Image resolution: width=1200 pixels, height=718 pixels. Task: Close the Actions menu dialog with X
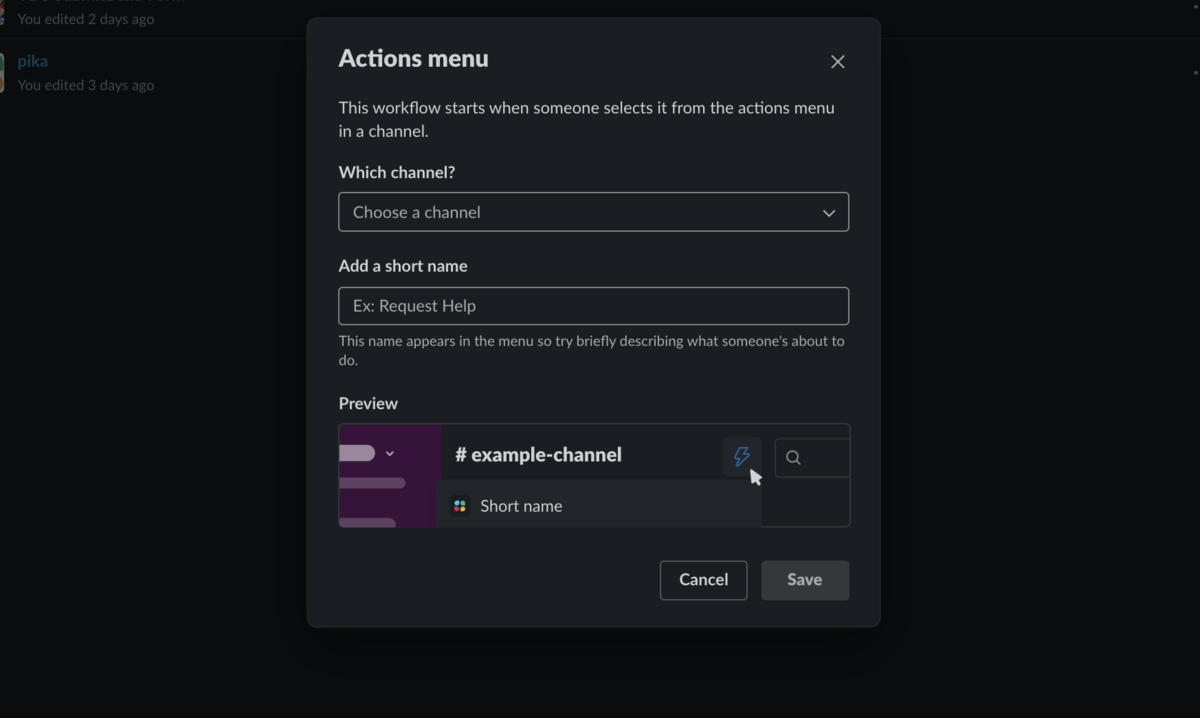pyautogui.click(x=838, y=62)
